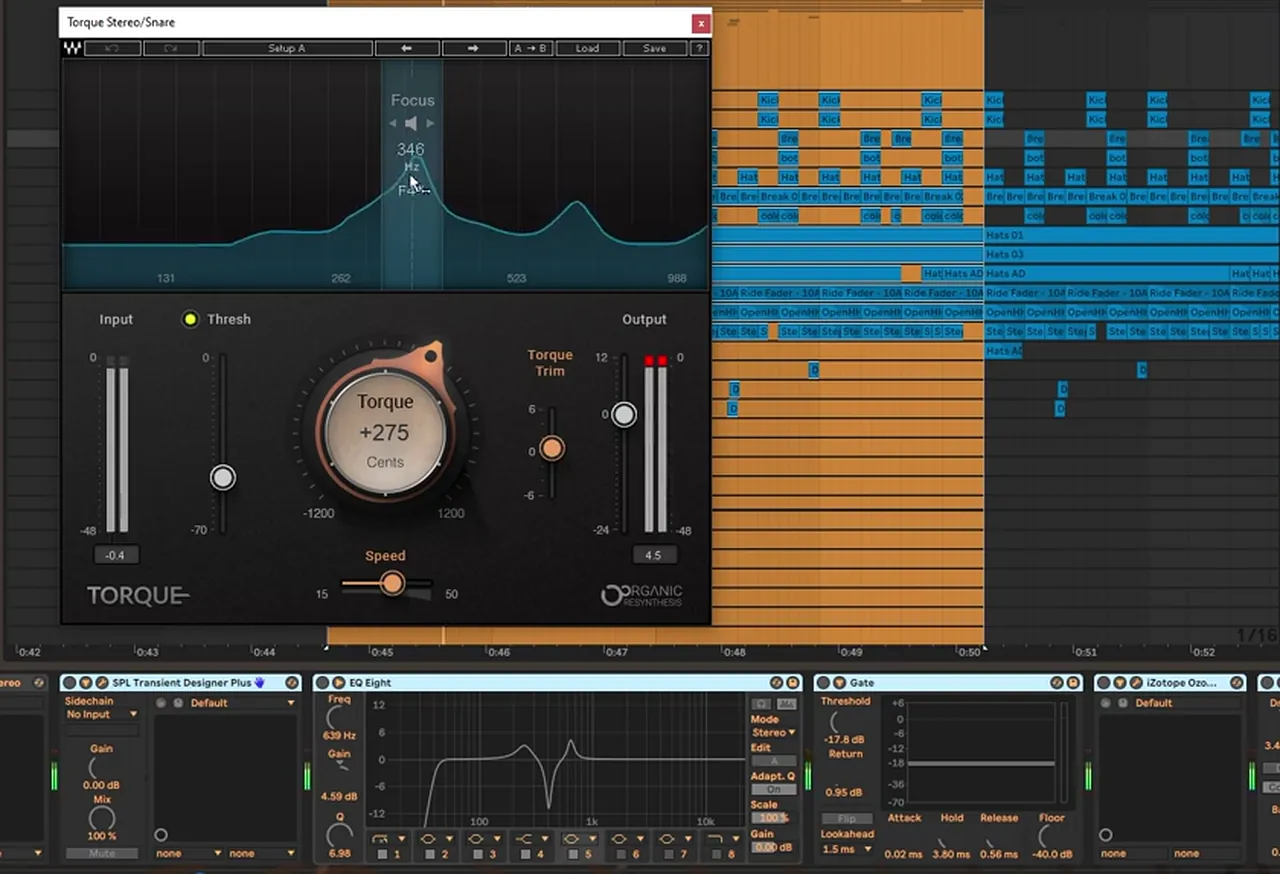1280x874 pixels.
Task: Load previous preset with left arrow
Action: pos(407,48)
